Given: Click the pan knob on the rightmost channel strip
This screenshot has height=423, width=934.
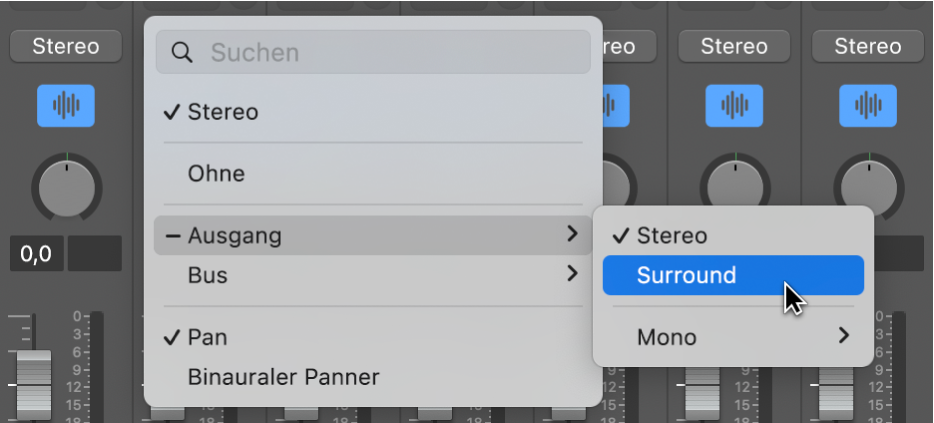Looking at the screenshot, I should pos(868,185).
